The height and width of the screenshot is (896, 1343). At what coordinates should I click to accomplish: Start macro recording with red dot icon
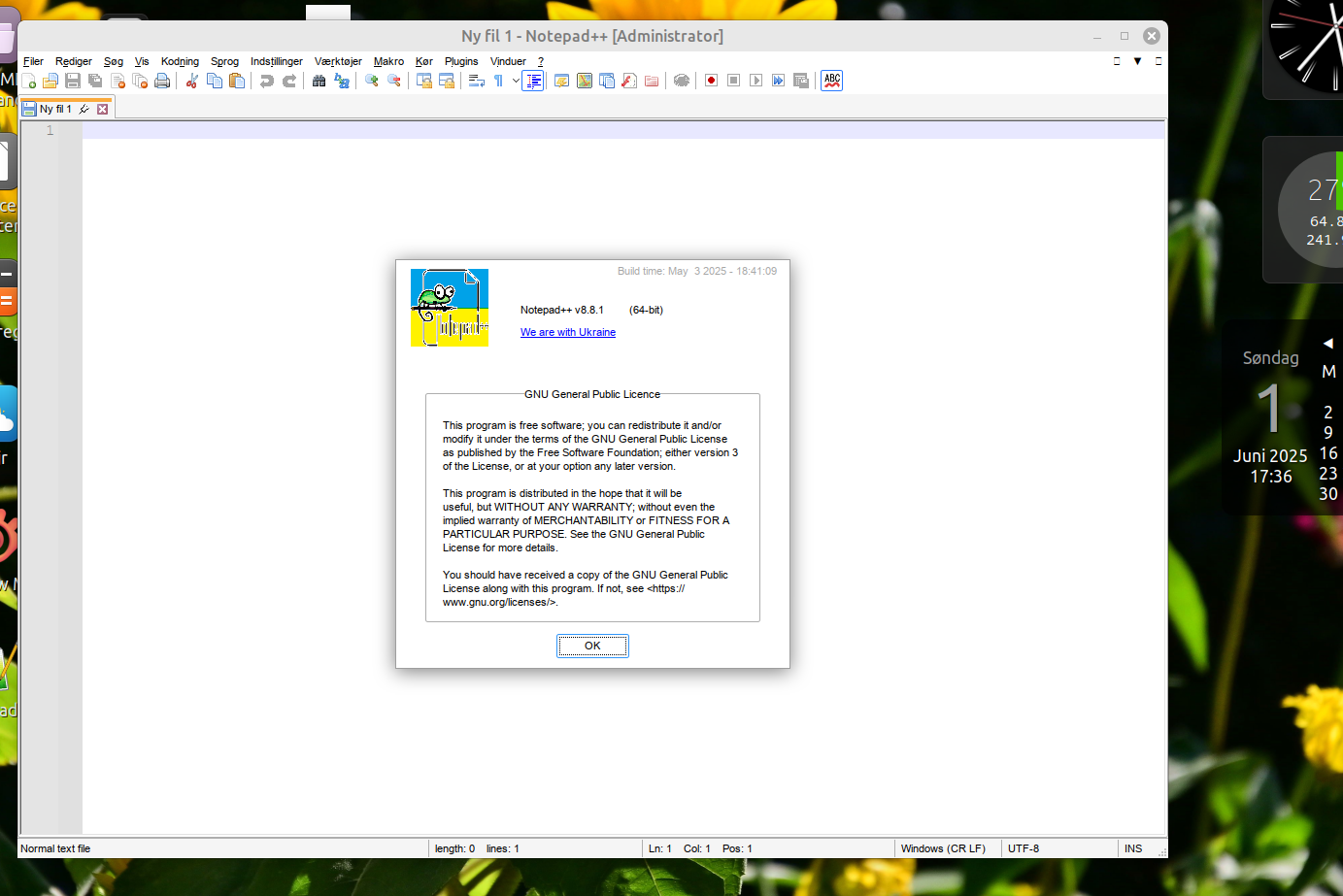coord(712,81)
